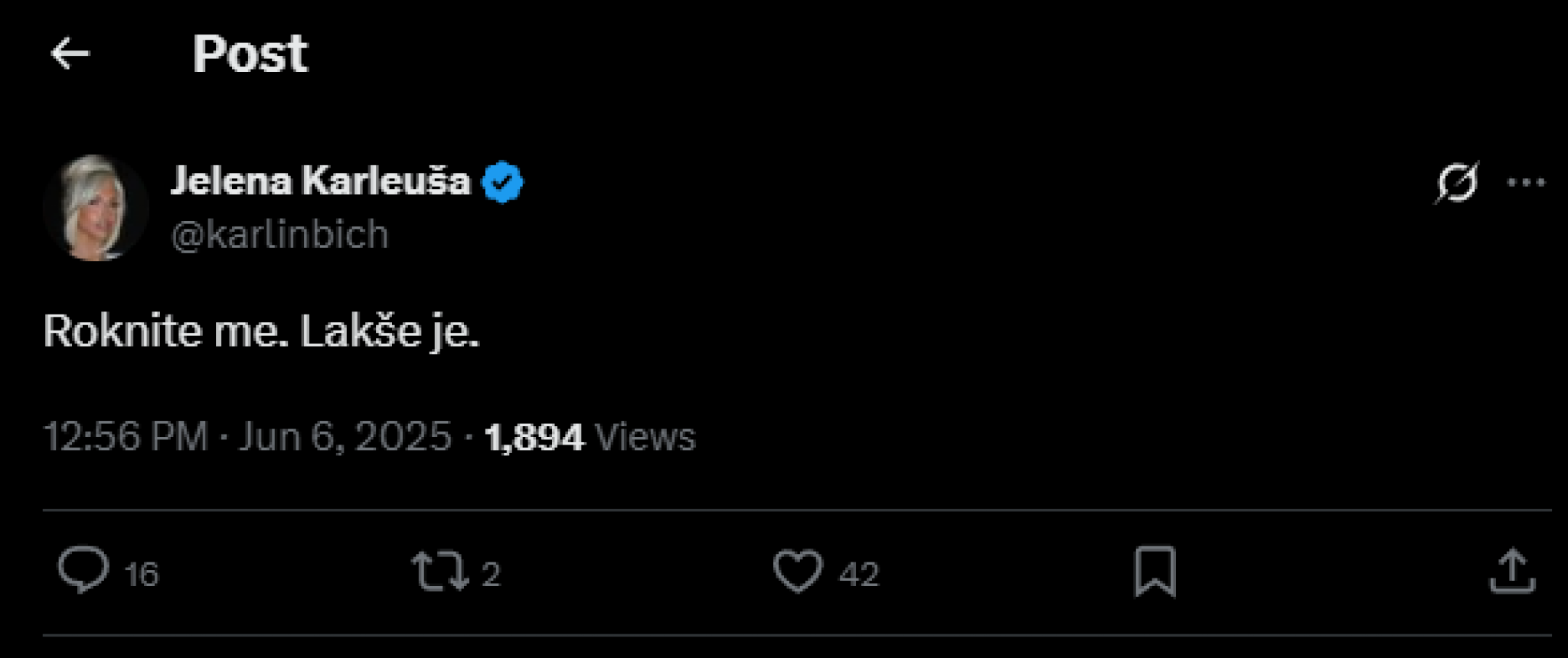This screenshot has height=658, width=1568.
Task: Open the 1,894 Views analytics
Action: 590,437
